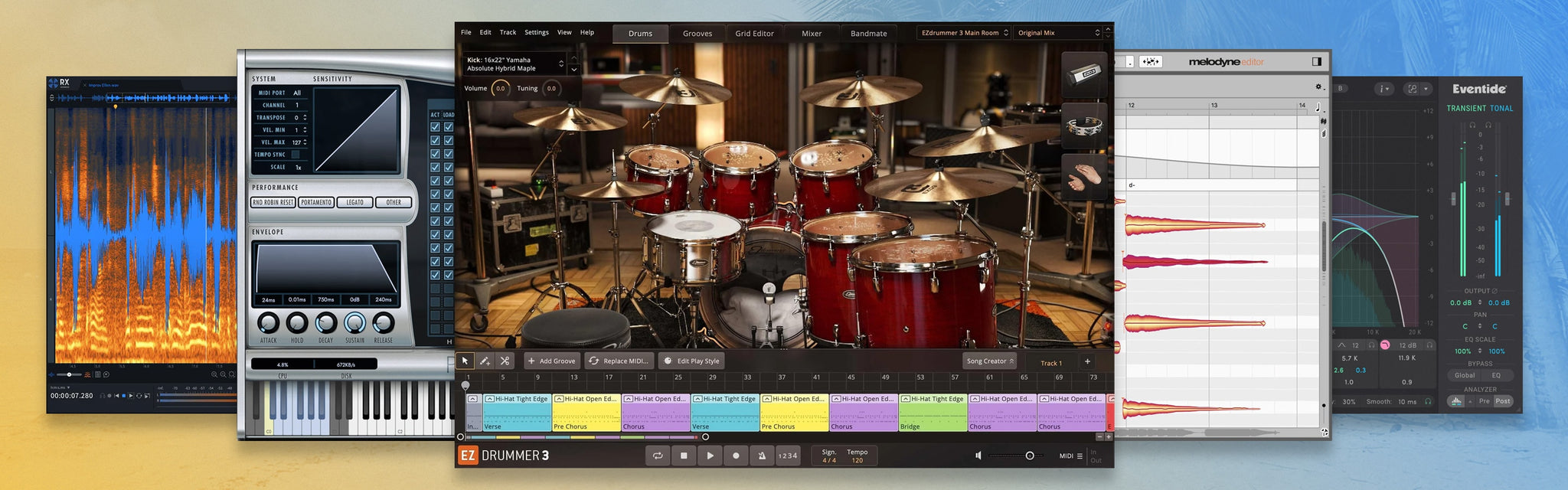This screenshot has width=1568, height=490.
Task: Enable the Tempo Sync checkbox
Action: [x=296, y=155]
